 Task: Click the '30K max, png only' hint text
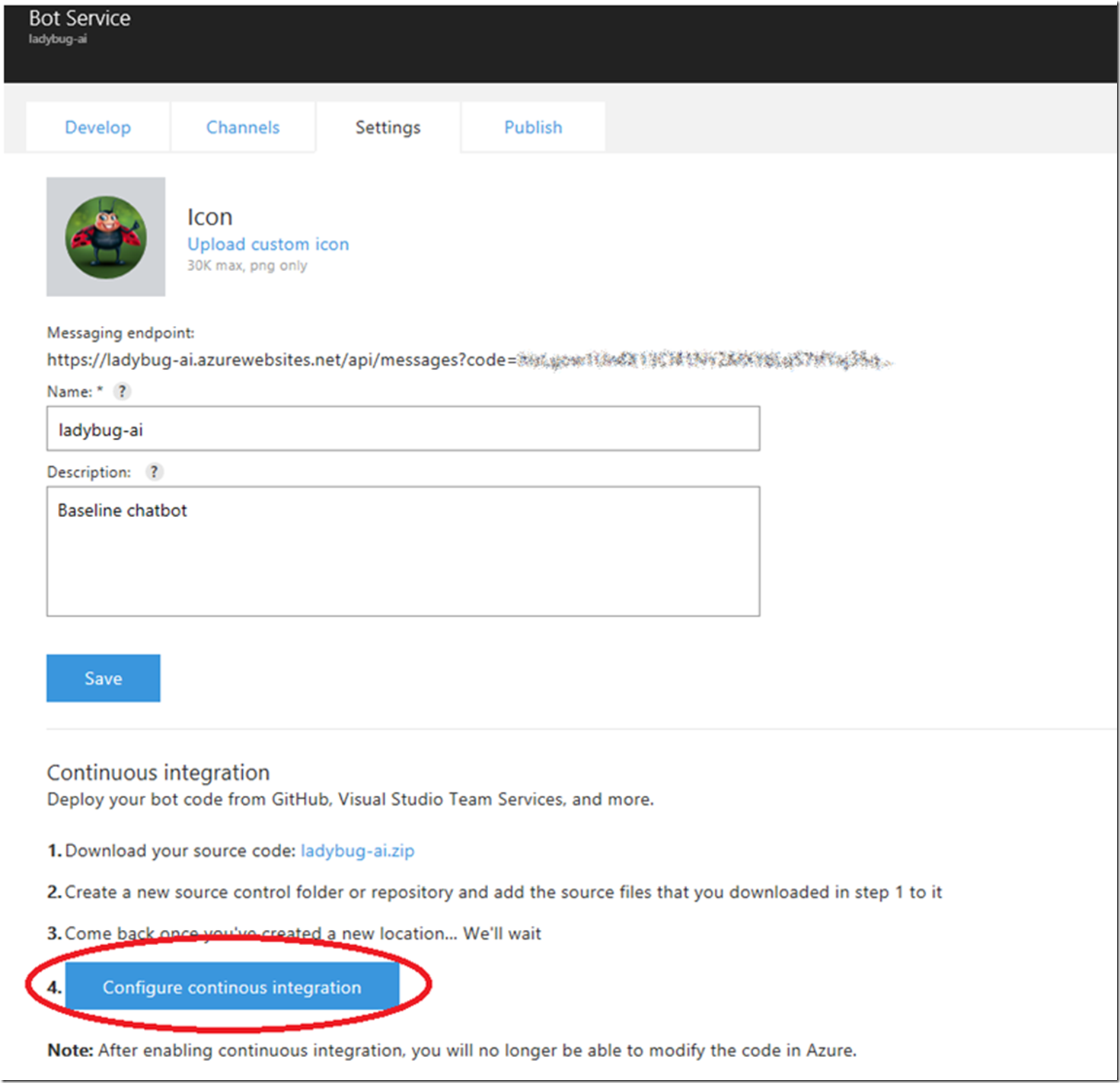(x=247, y=266)
